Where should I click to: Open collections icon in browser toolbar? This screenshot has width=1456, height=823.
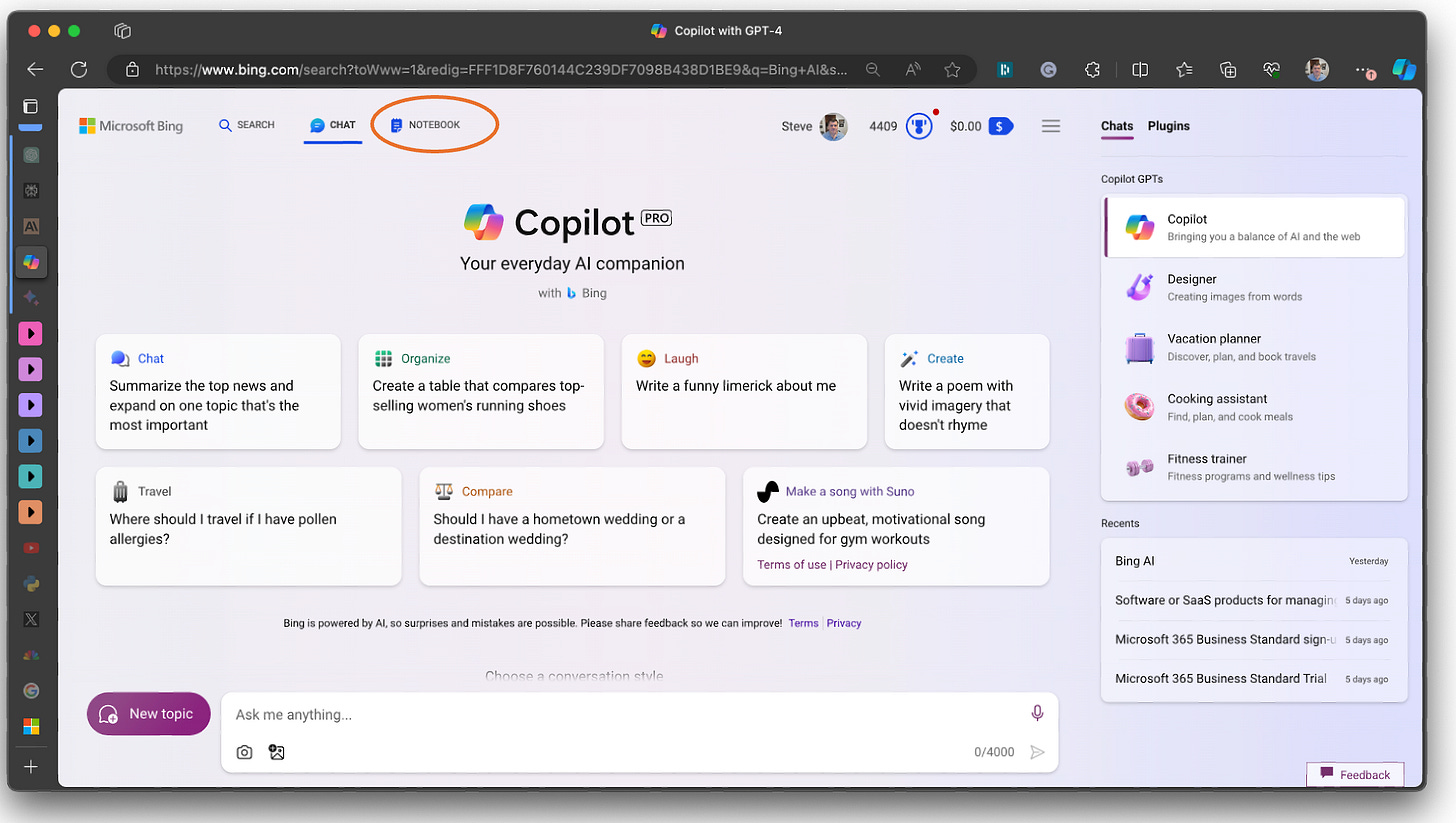click(1229, 70)
